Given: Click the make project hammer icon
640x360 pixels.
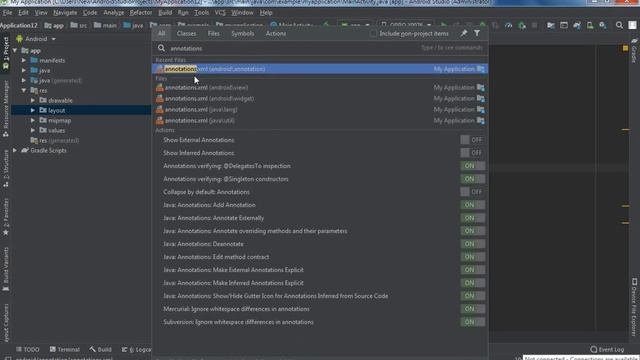Looking at the screenshot, I should pyautogui.click(x=327, y=25).
